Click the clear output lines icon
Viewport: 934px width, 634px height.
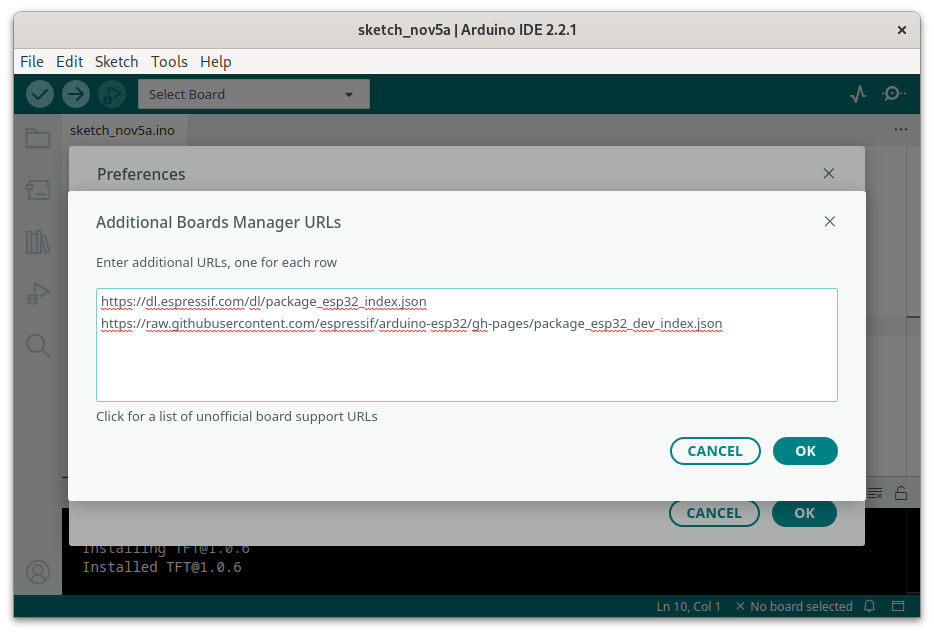pos(875,493)
